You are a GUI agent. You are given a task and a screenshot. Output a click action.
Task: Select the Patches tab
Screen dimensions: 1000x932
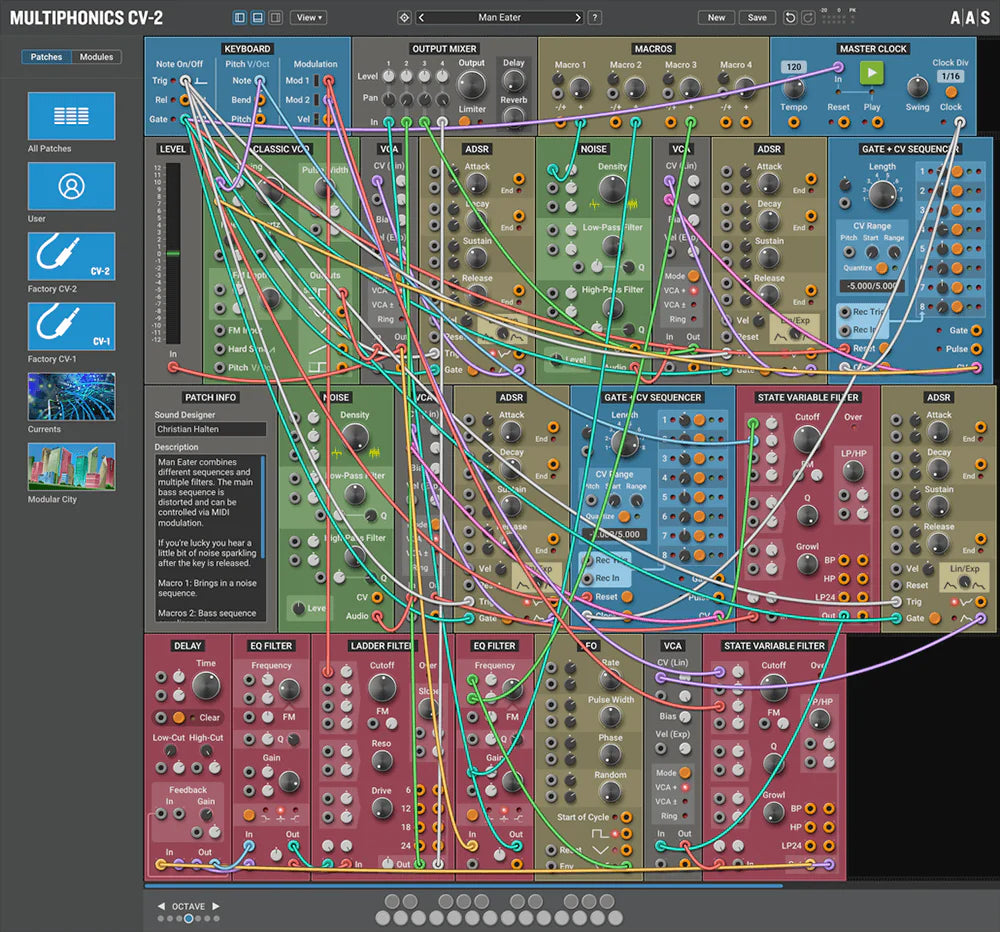(x=47, y=57)
